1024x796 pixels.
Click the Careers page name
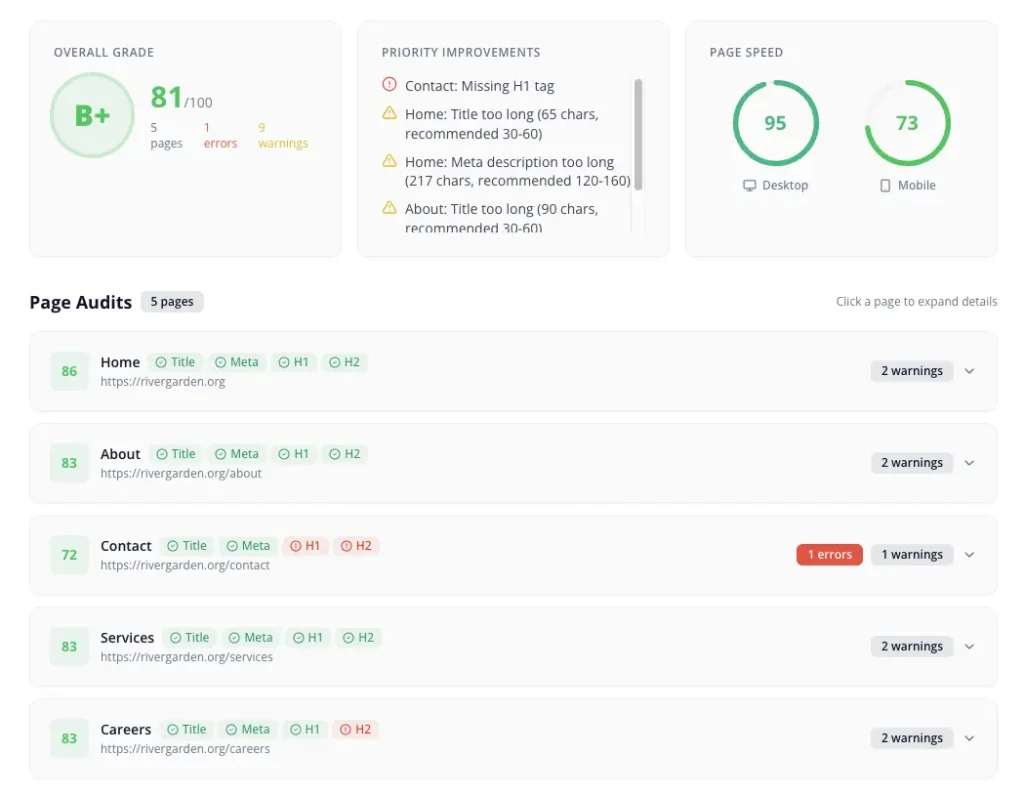pyautogui.click(x=125, y=729)
